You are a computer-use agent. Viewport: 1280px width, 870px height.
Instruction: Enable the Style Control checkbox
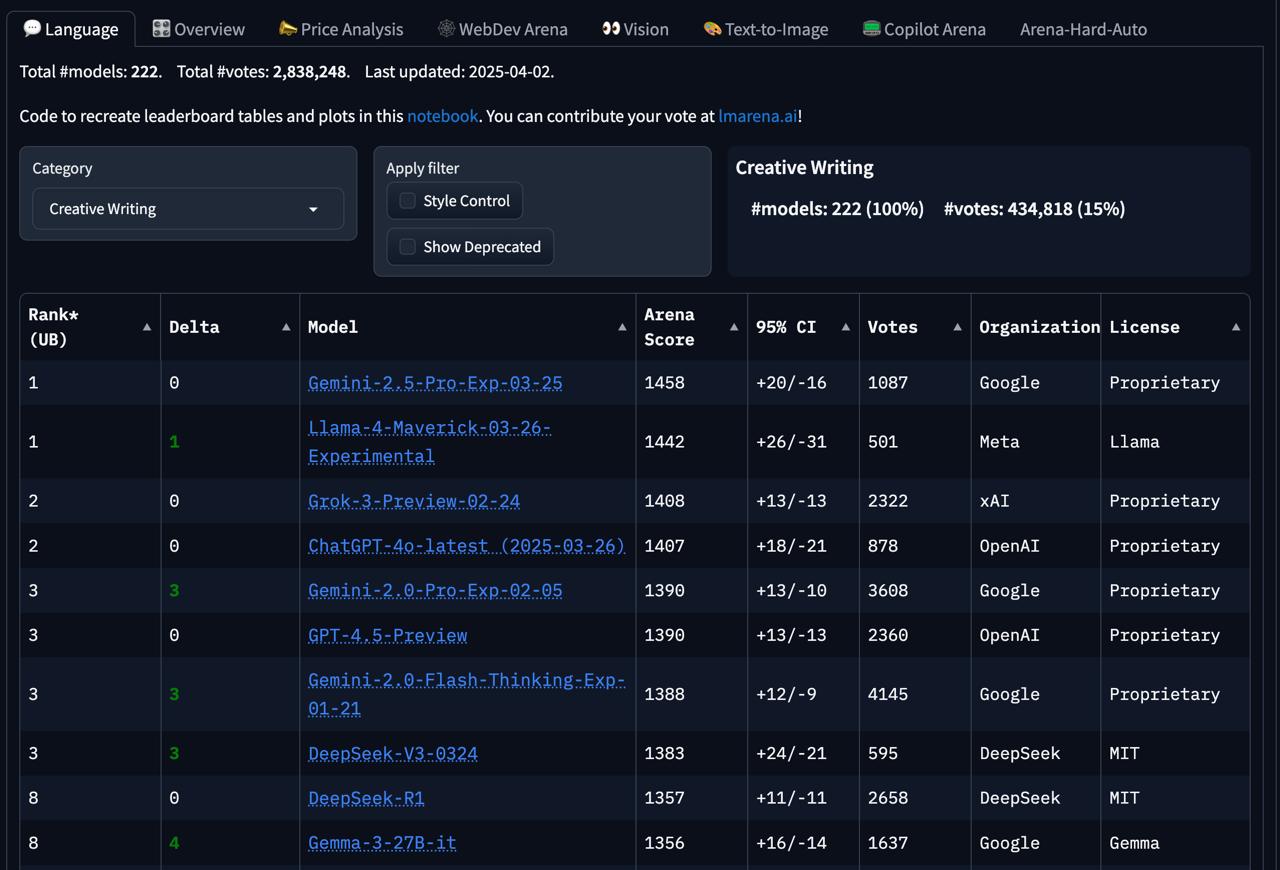(407, 201)
